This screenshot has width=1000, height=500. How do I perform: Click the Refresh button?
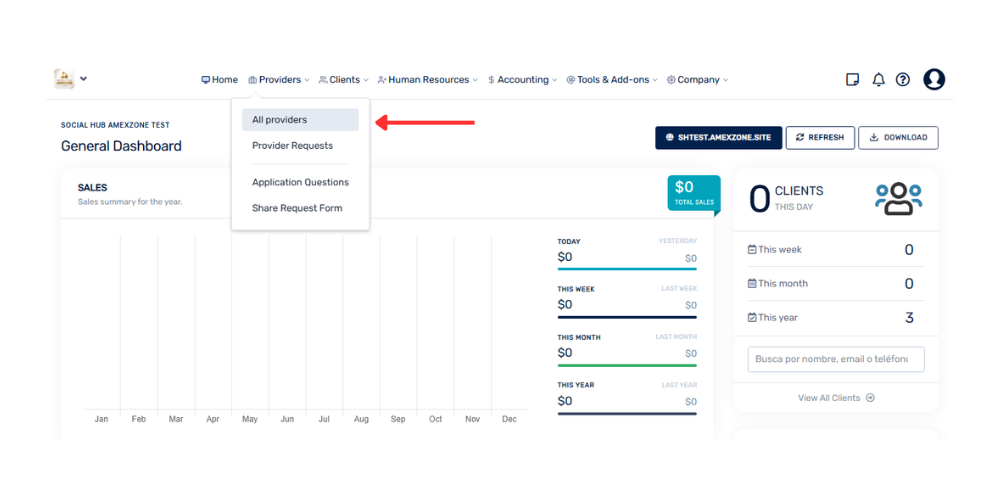click(x=820, y=138)
